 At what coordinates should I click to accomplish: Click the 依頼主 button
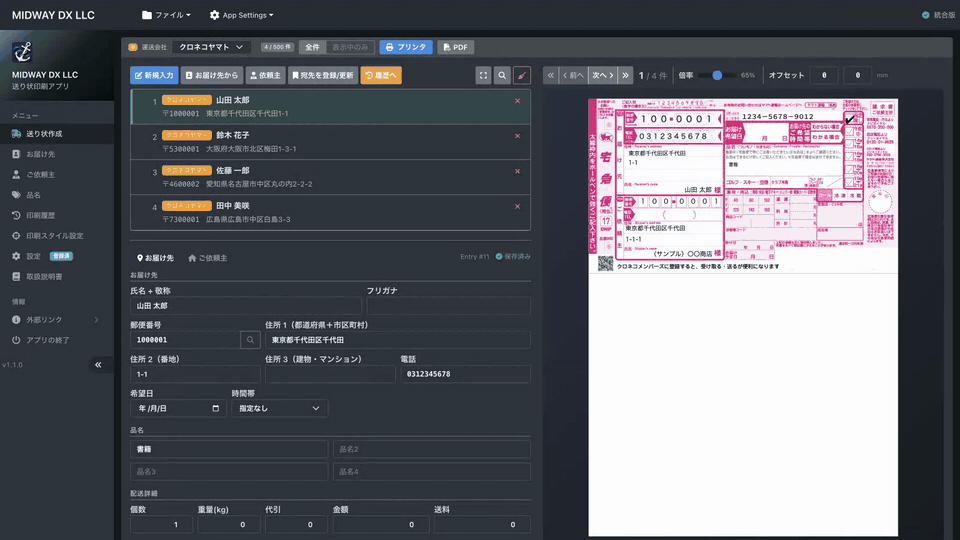tap(266, 75)
